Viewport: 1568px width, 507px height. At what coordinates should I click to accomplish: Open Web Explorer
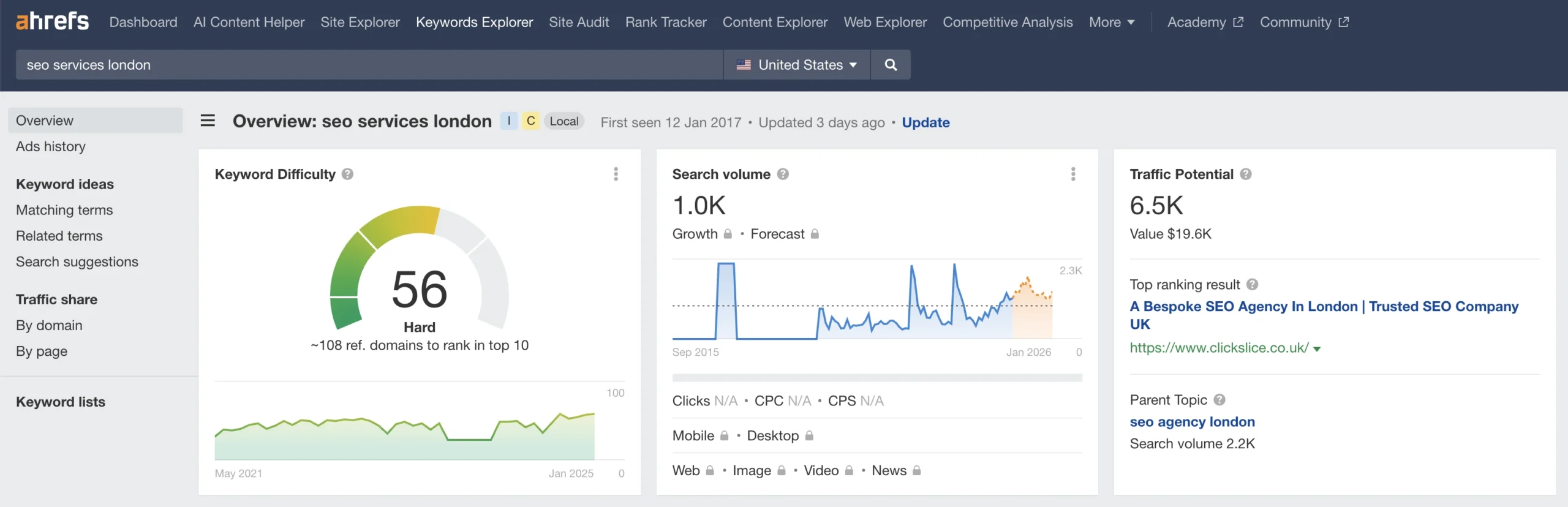885,22
